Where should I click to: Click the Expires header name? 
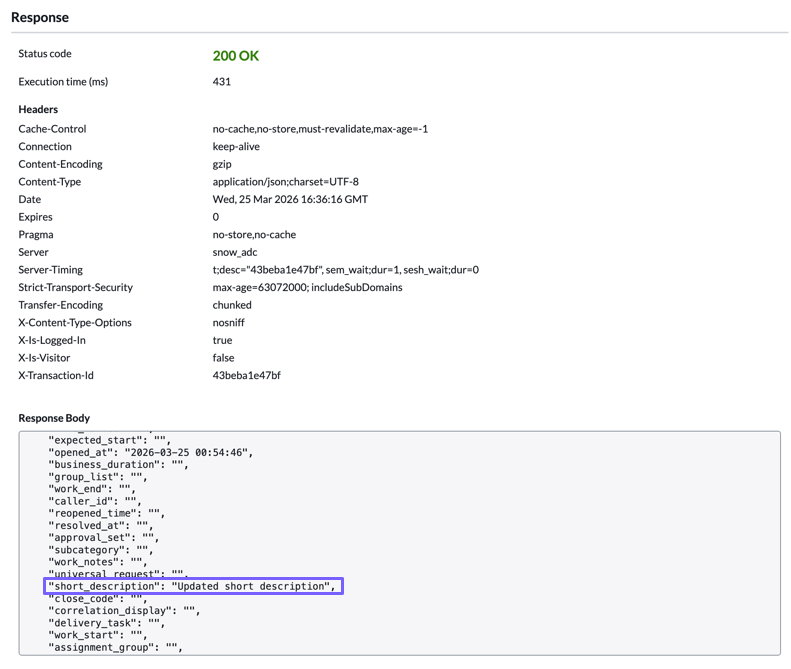(x=35, y=217)
